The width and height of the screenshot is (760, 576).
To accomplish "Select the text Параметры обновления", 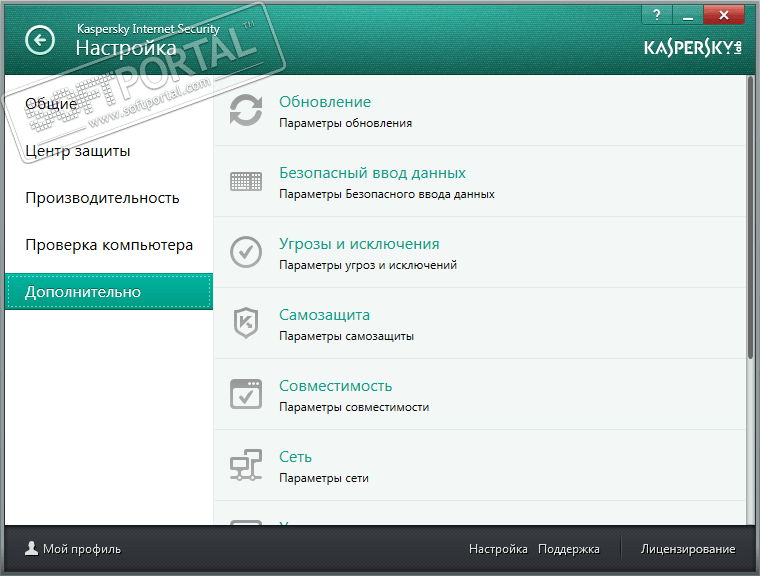I will (345, 123).
